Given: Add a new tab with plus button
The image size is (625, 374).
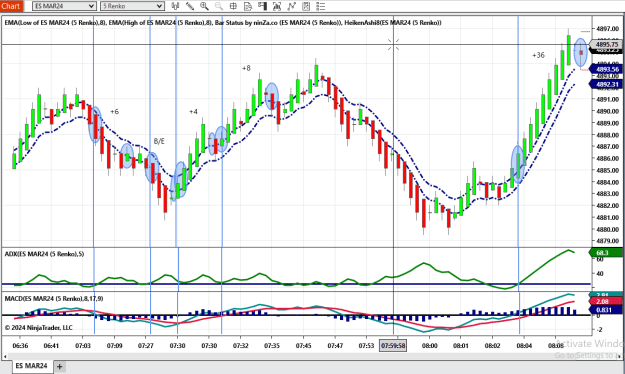Looking at the screenshot, I should click(59, 366).
